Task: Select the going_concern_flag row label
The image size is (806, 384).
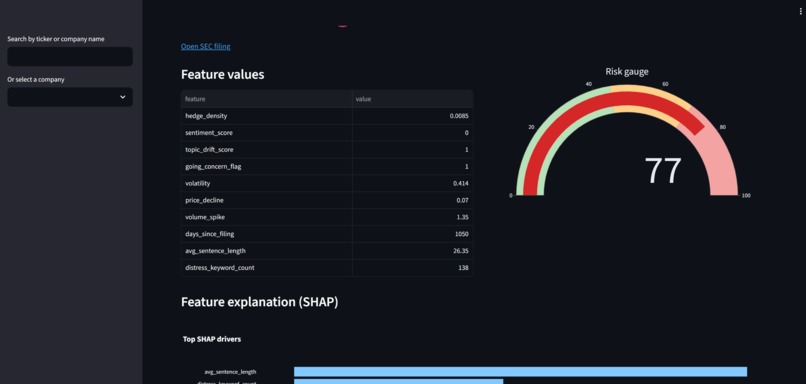Action: 213,167
